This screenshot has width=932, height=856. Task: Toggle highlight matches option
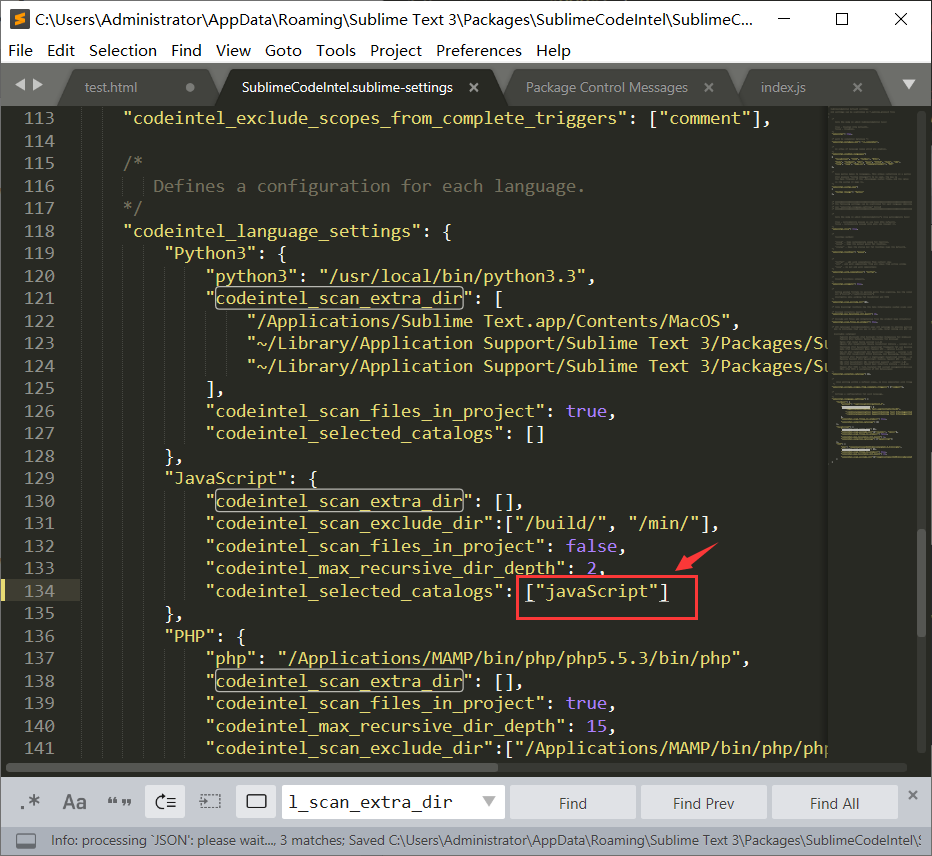[256, 802]
